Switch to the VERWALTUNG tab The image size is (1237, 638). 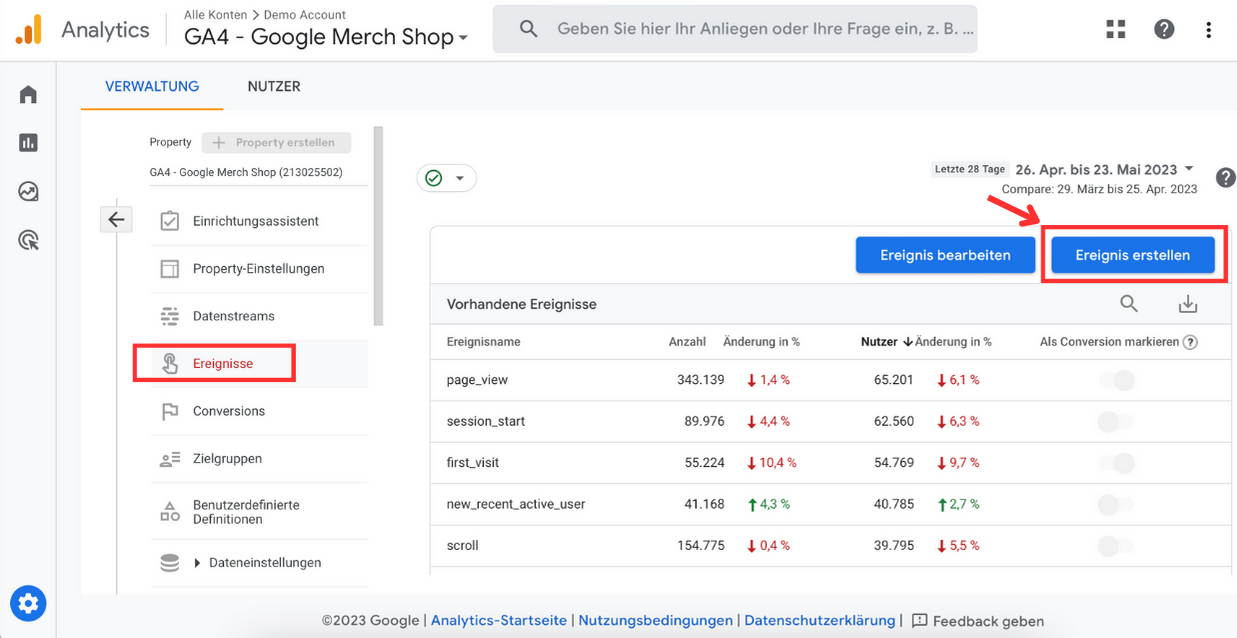tap(152, 86)
